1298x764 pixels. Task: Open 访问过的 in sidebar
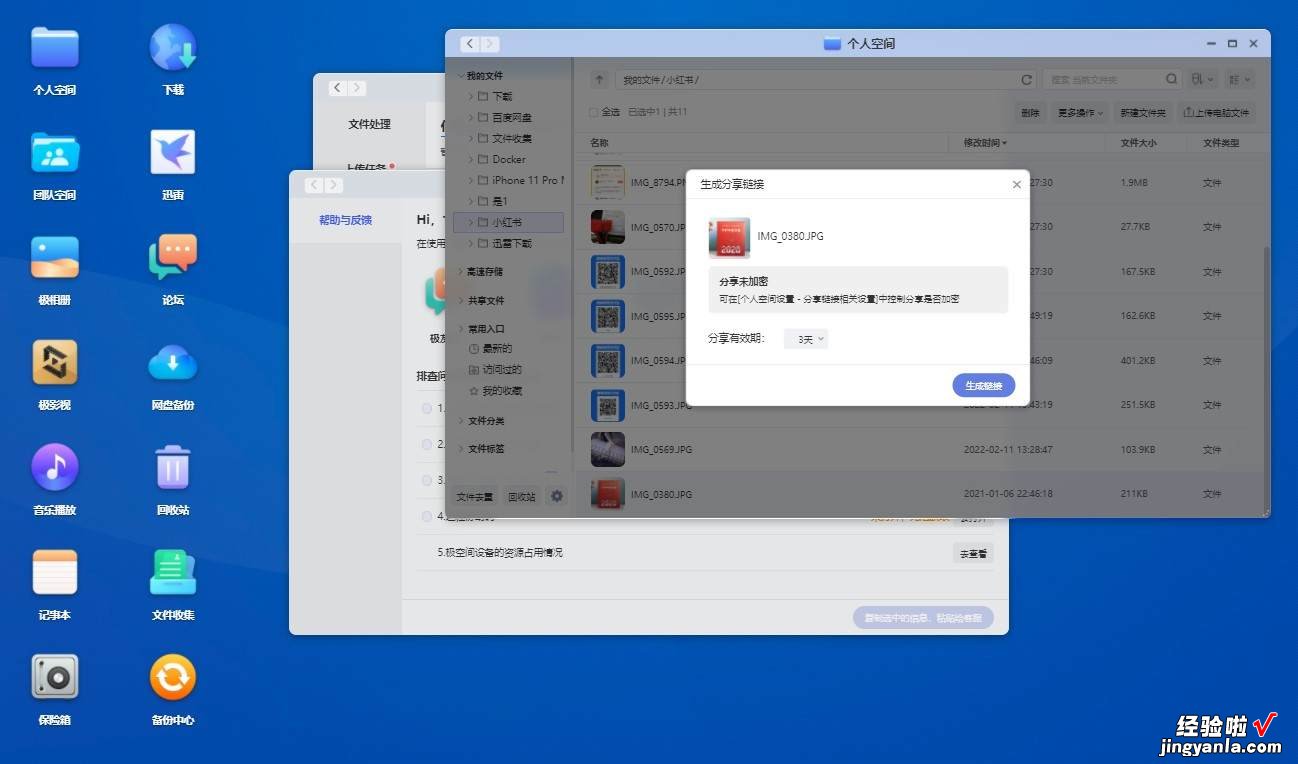pyautogui.click(x=495, y=370)
